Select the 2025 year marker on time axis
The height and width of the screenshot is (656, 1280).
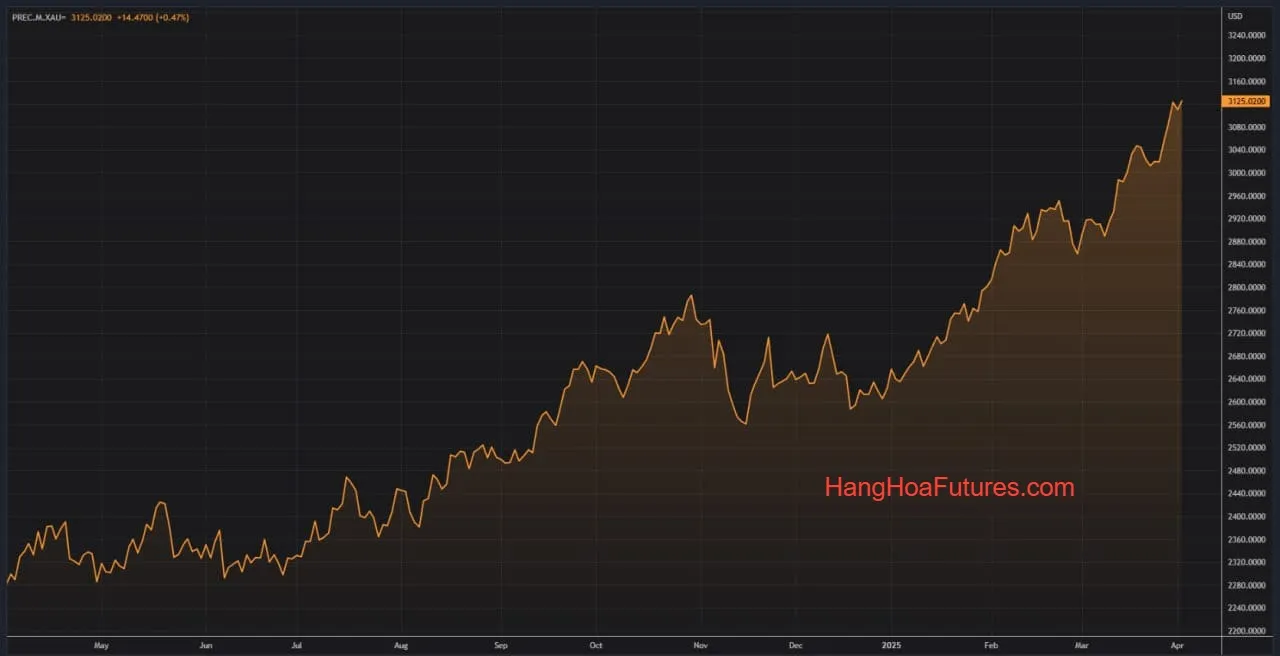[x=890, y=646]
